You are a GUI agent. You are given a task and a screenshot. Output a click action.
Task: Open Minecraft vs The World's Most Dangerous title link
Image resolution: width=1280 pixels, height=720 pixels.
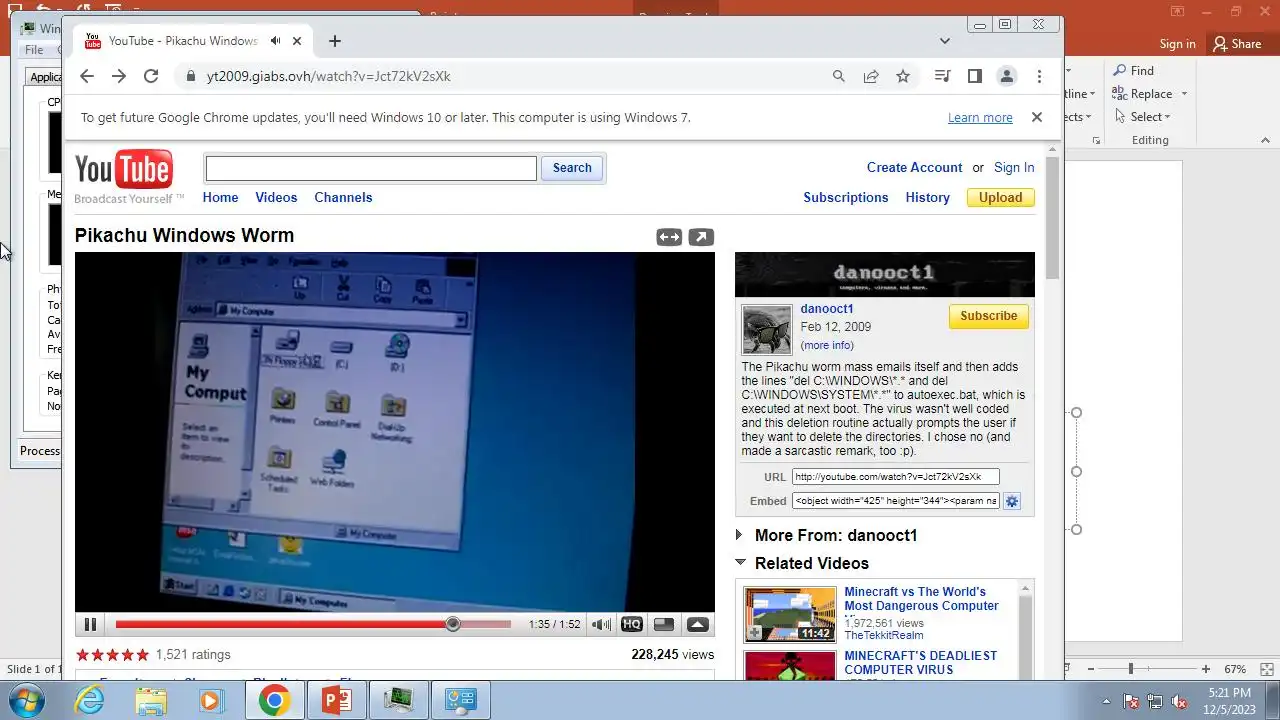coord(921,599)
